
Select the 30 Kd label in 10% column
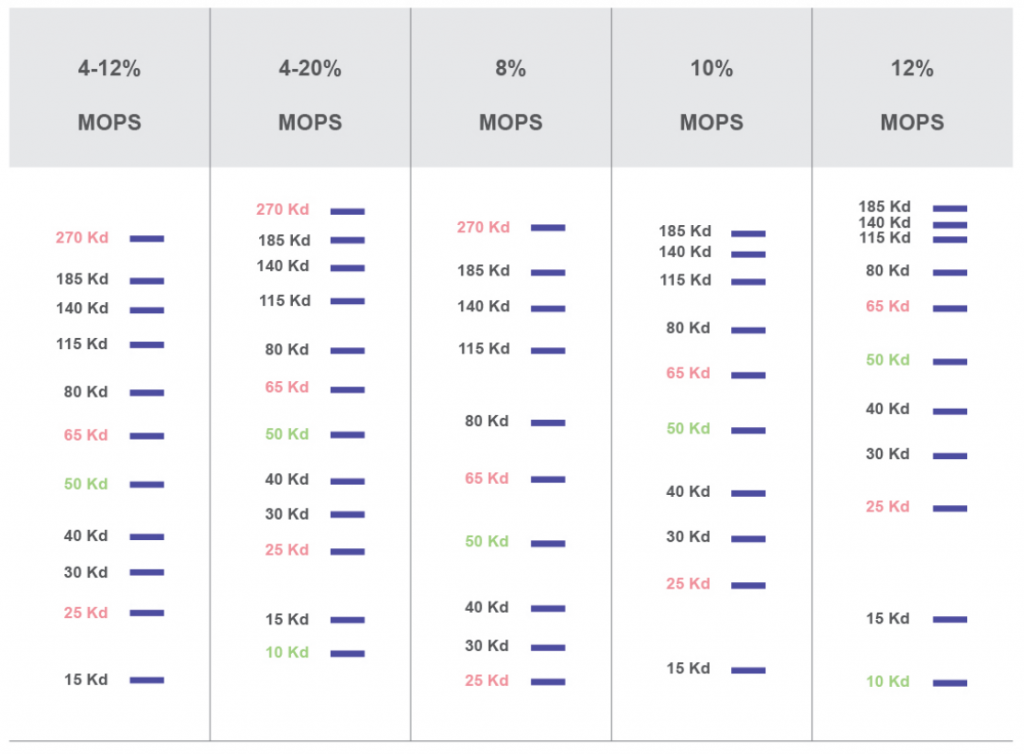coord(688,537)
